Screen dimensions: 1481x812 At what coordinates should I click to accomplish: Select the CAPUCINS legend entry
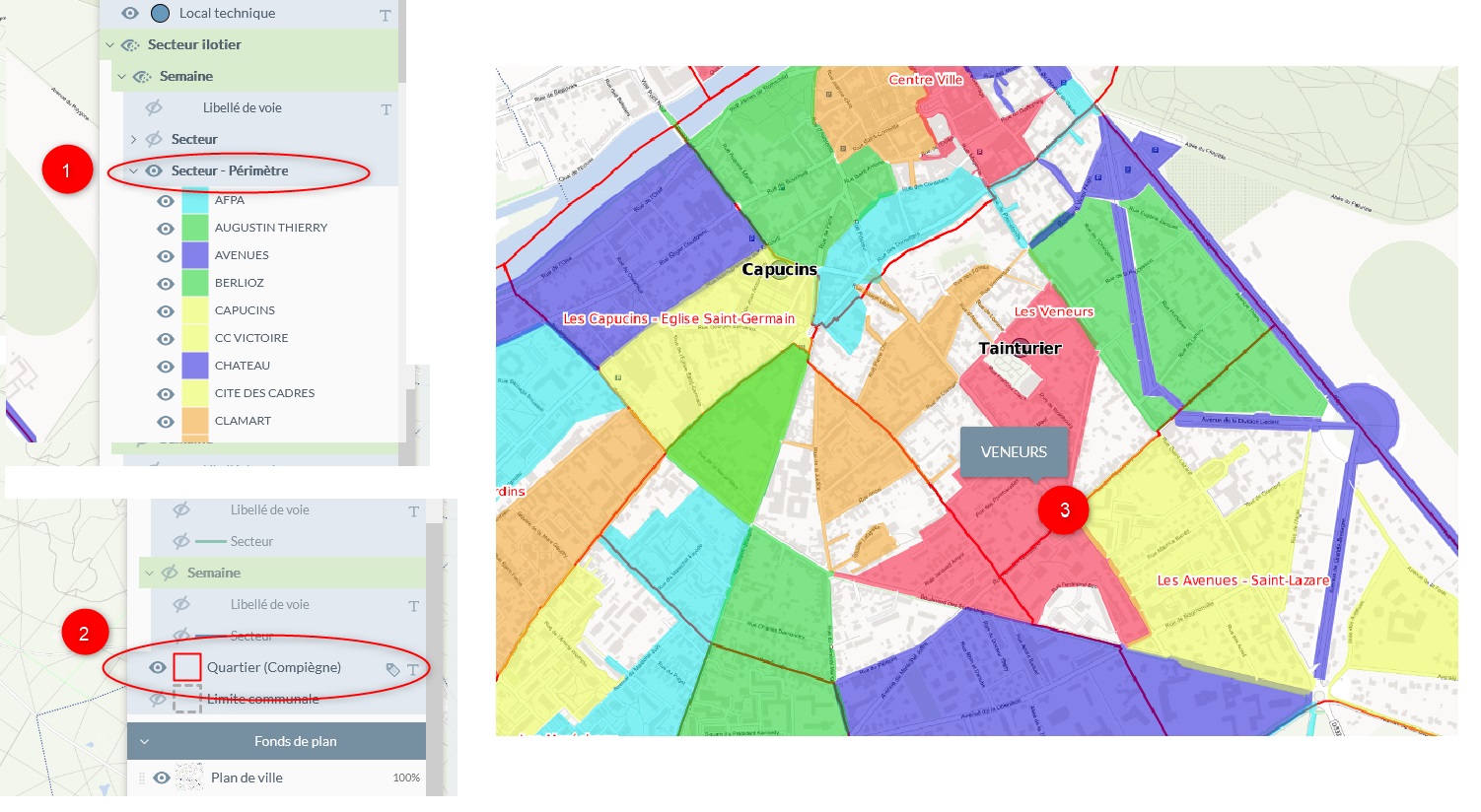[x=245, y=310]
